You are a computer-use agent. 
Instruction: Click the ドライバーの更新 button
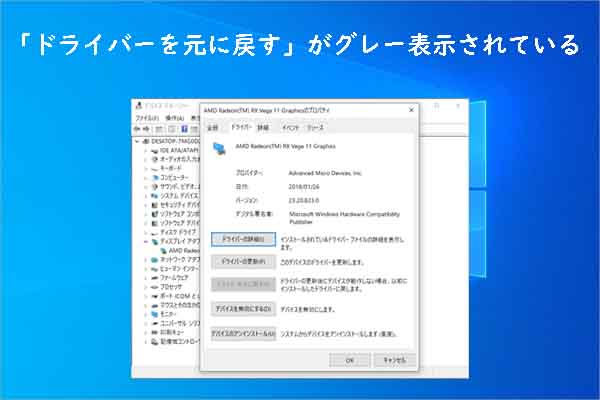243,262
